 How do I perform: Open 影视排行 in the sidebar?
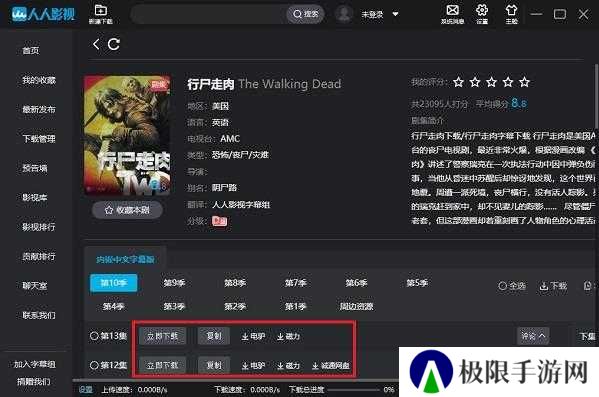tap(39, 227)
